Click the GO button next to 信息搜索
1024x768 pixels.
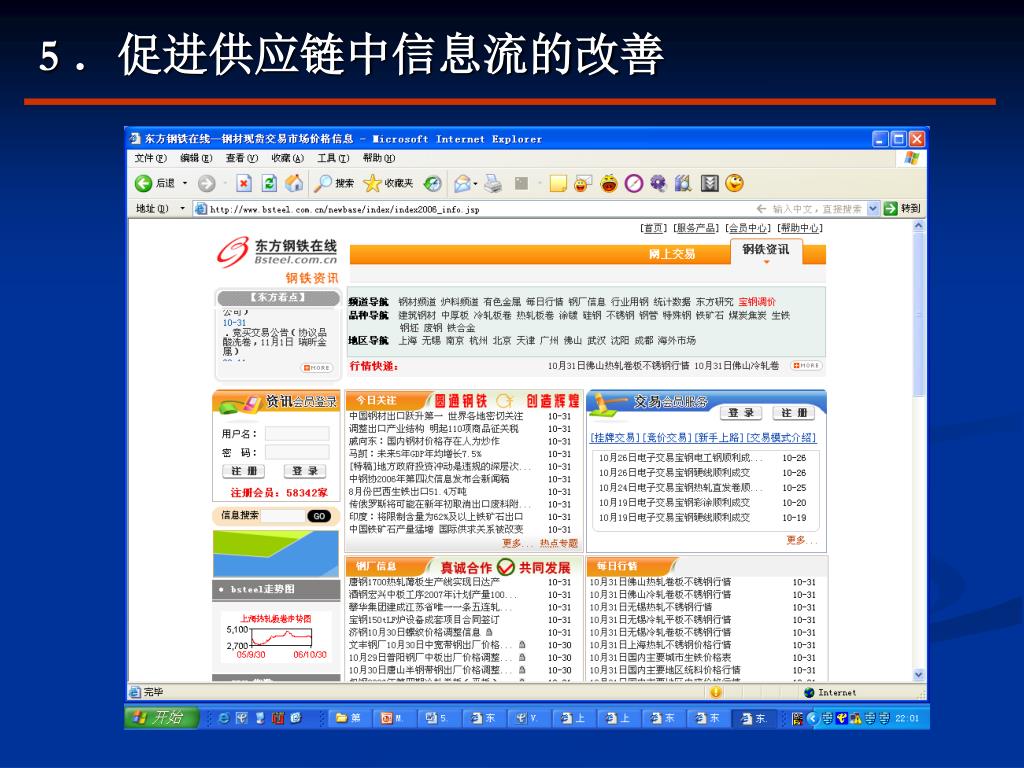click(x=319, y=516)
